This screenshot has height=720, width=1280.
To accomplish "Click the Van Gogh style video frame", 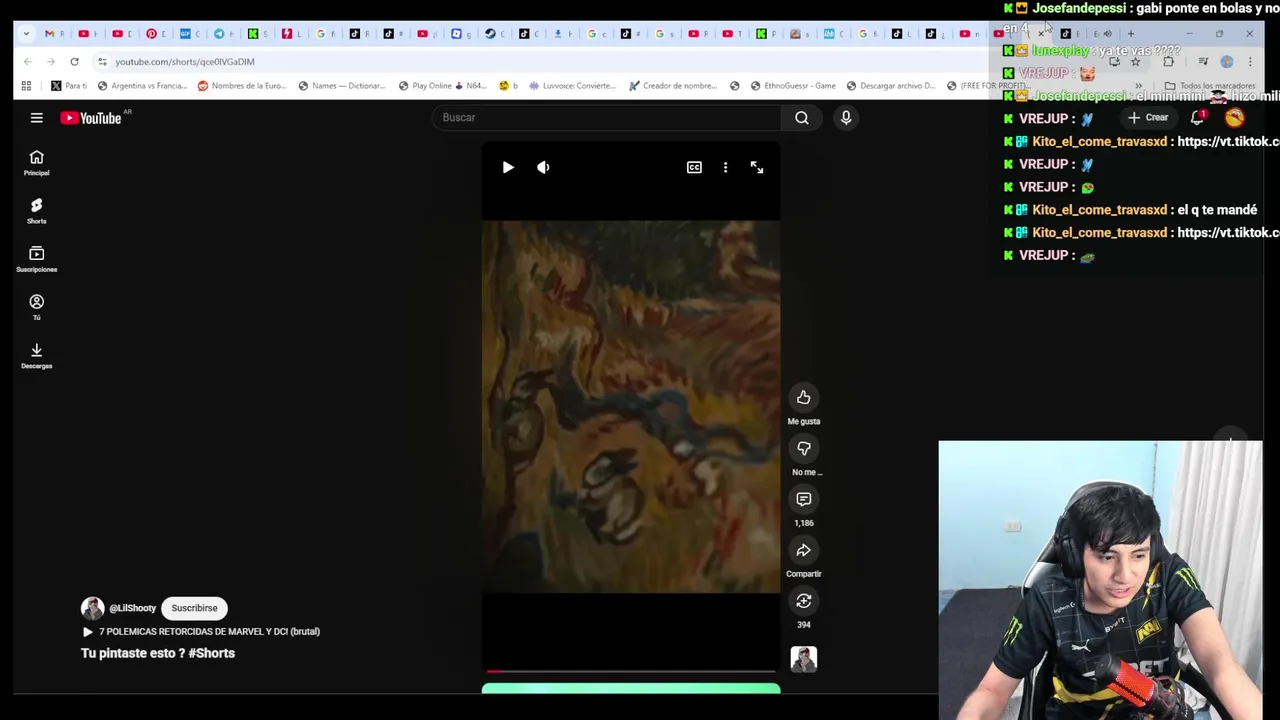I will [x=631, y=406].
